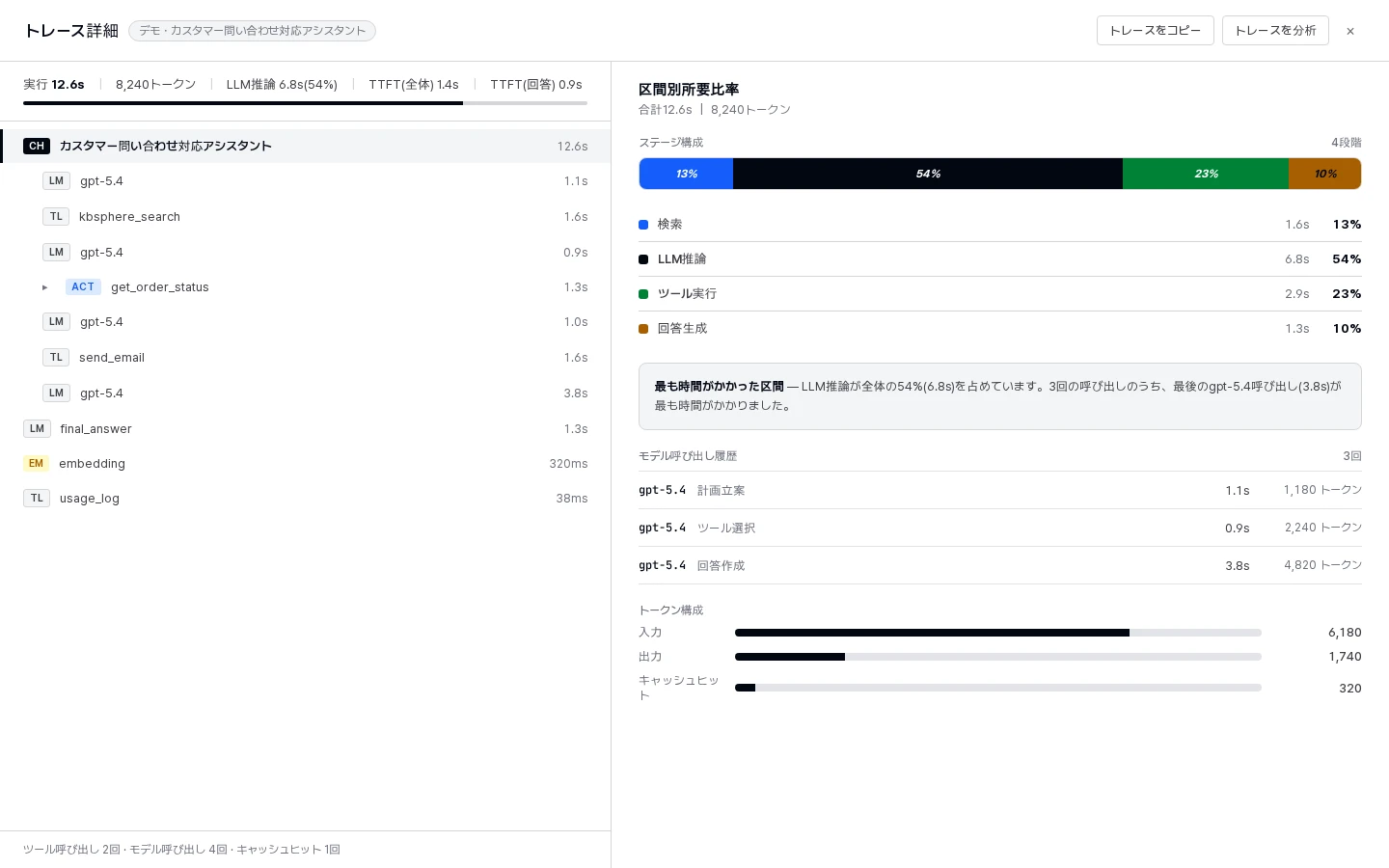Click the 8,240トークン summary stat in header
The width and height of the screenshot is (1389, 868).
[x=155, y=85]
